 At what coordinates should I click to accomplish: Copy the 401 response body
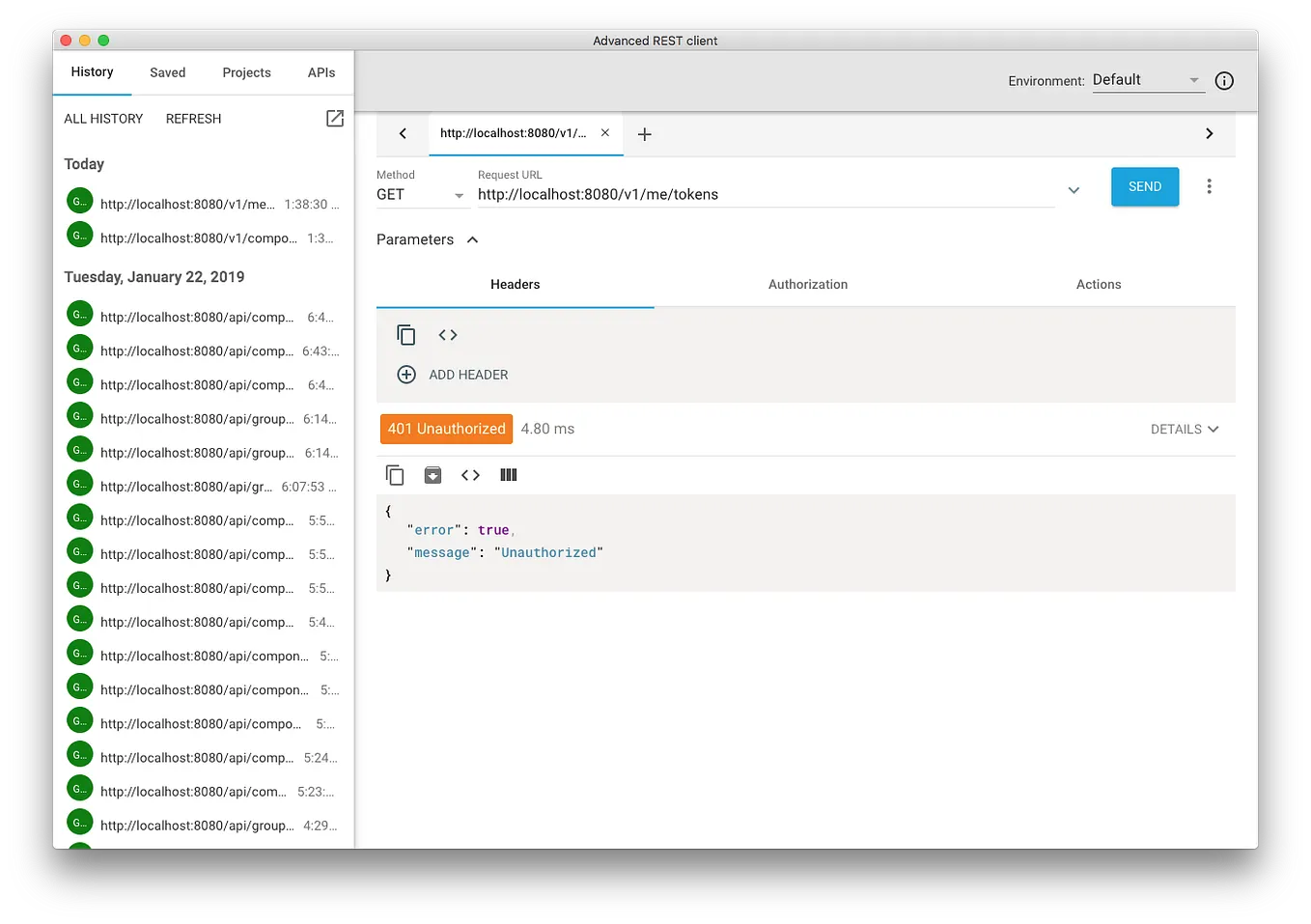tap(395, 474)
